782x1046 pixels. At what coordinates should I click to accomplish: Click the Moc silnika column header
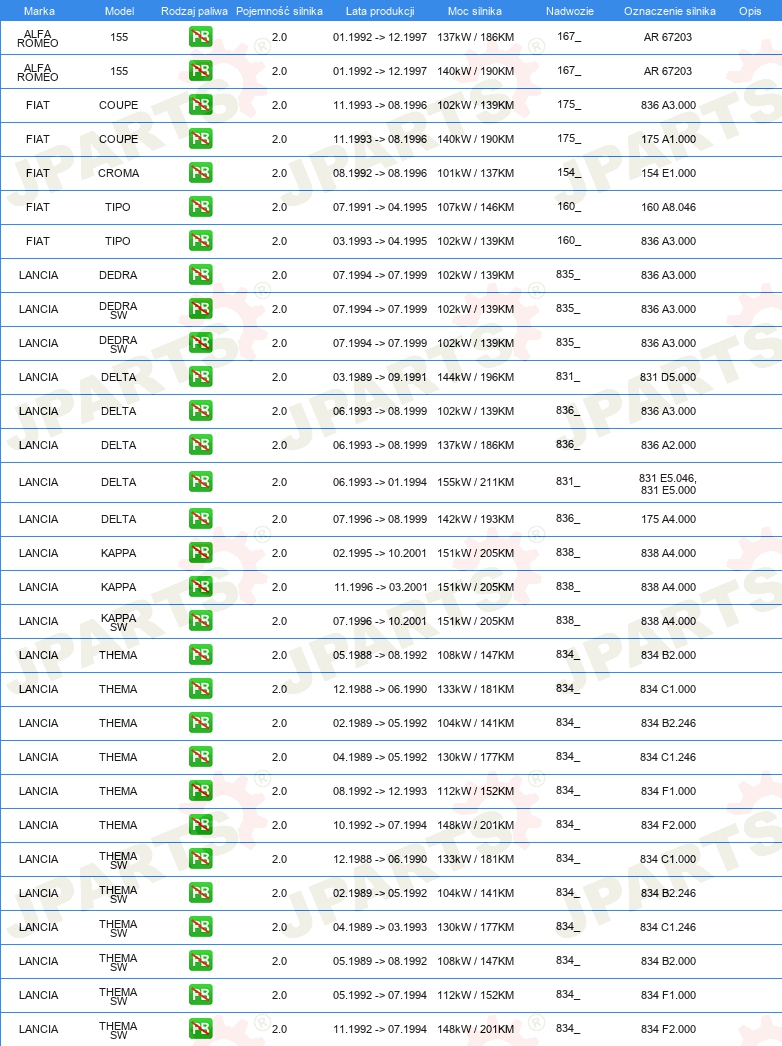pyautogui.click(x=474, y=11)
